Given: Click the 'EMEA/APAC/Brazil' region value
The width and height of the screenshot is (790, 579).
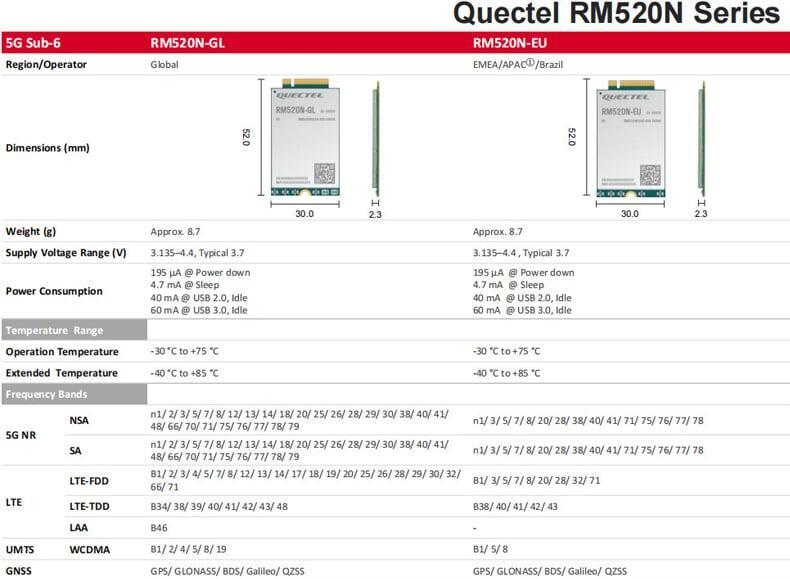Looking at the screenshot, I should [x=518, y=64].
